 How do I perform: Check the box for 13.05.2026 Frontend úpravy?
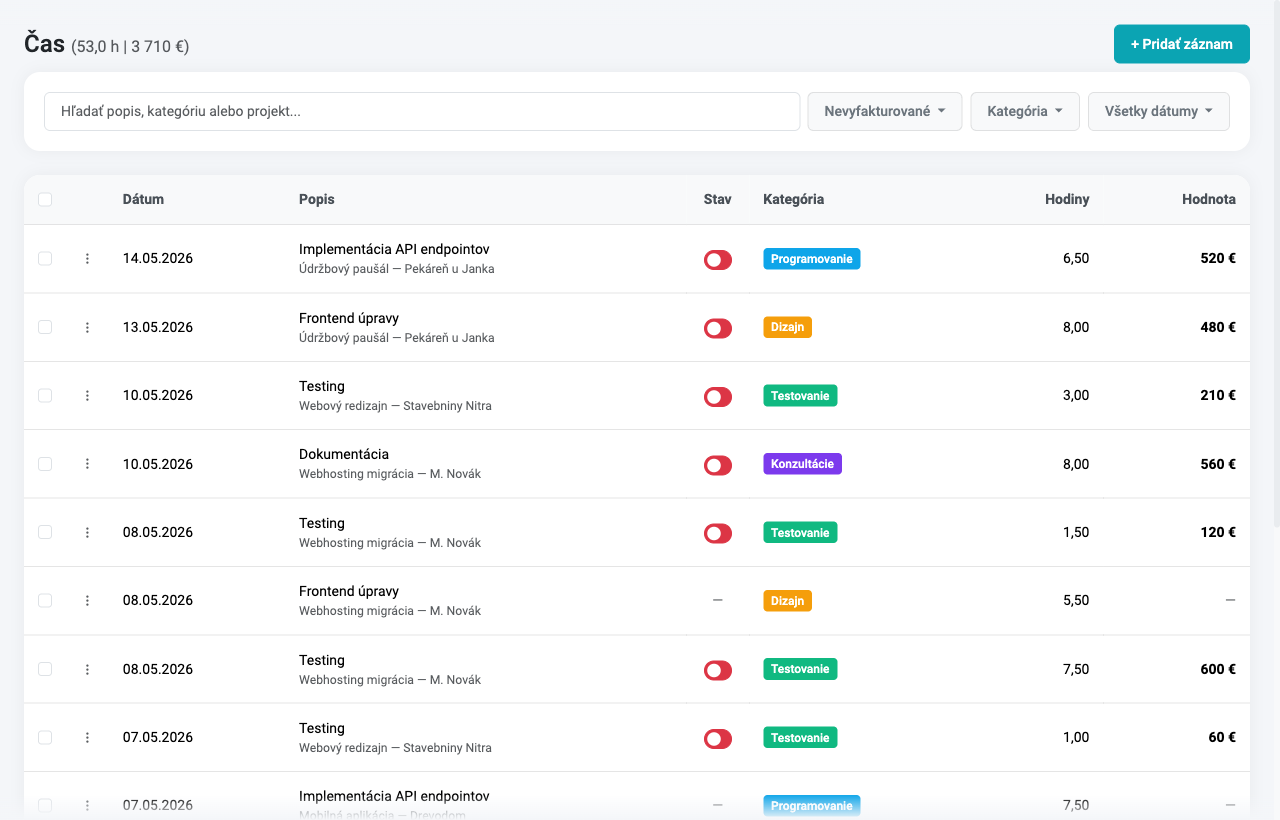(45, 327)
